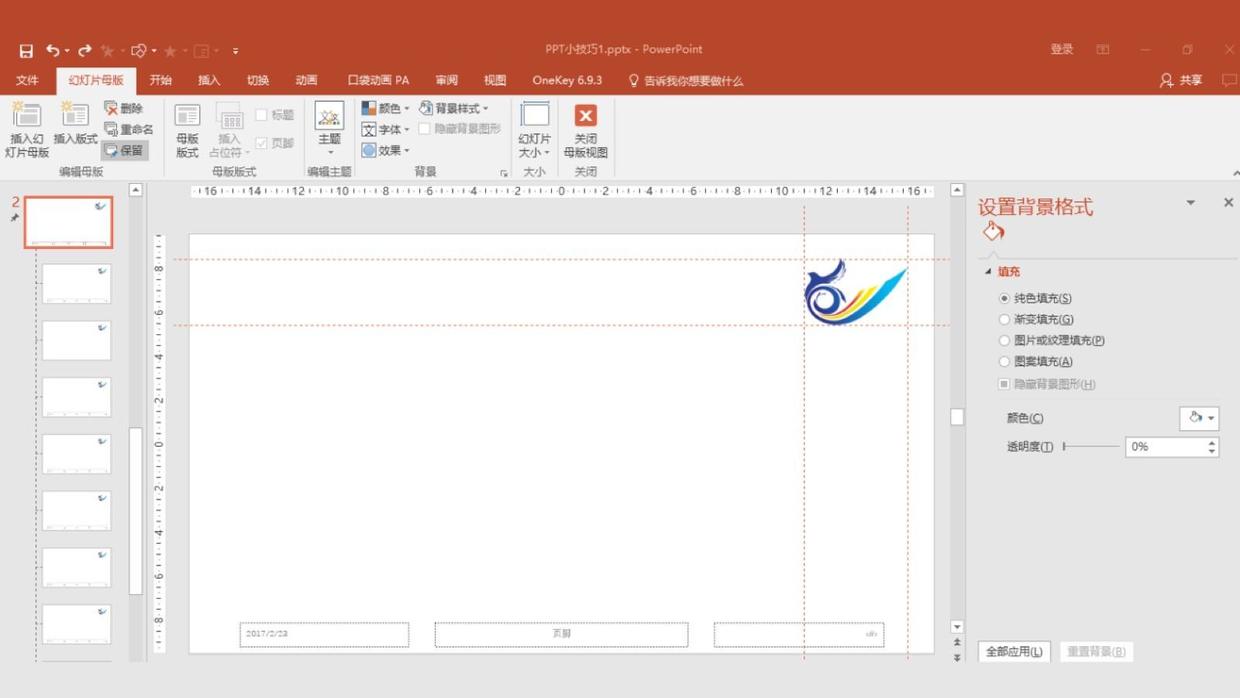Switch to the Insert ribbon tab
Screen dimensions: 1240x698
[209, 80]
